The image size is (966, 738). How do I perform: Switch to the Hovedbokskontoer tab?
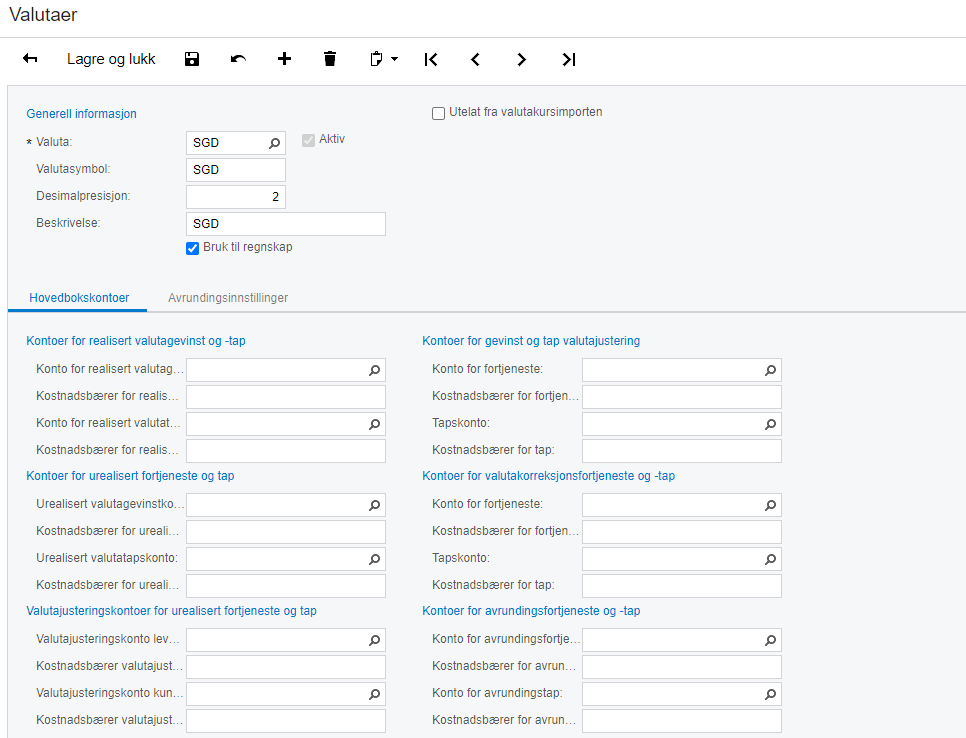(x=79, y=298)
